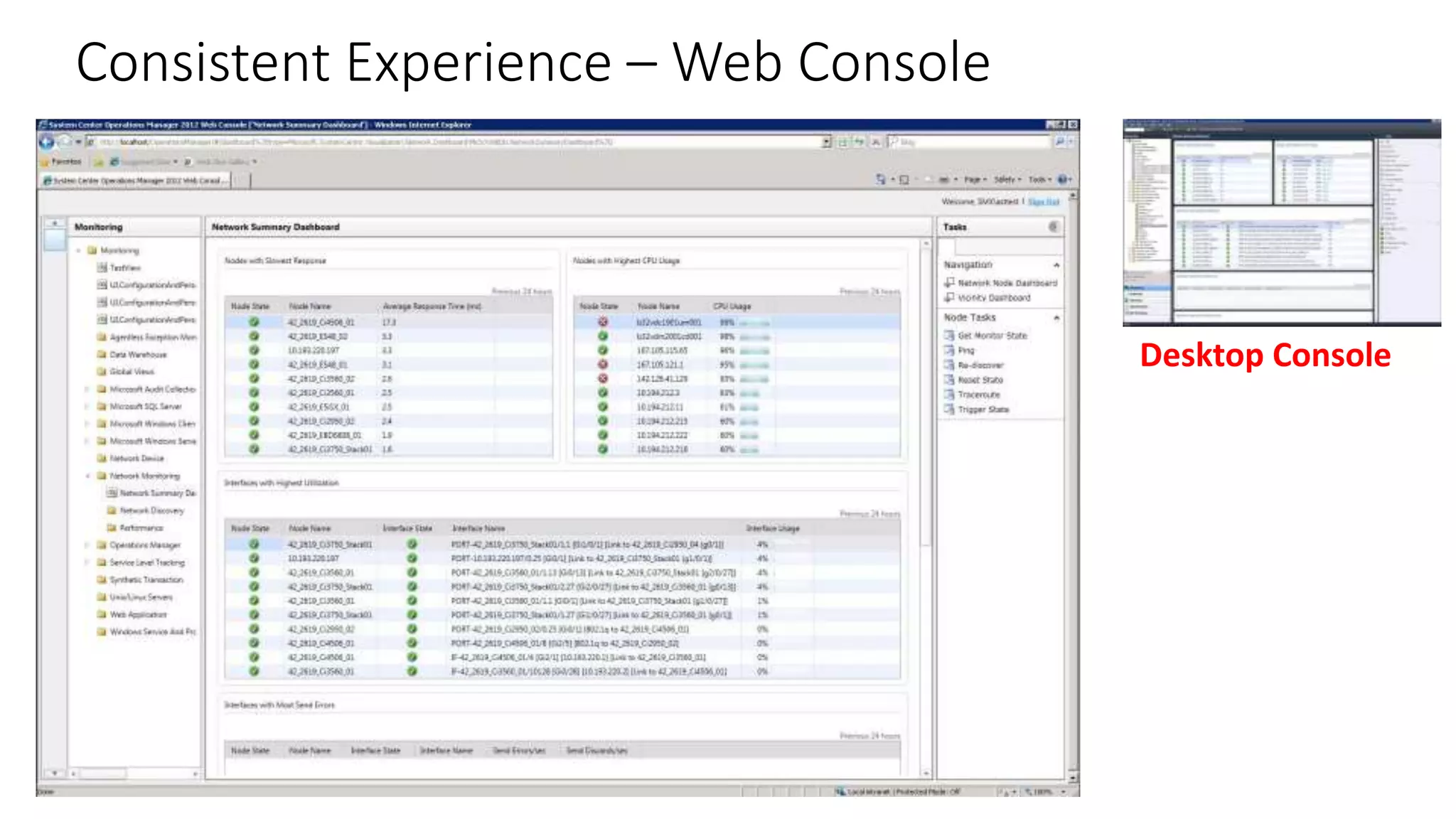Run the Reset State node task

pyautogui.click(x=980, y=380)
